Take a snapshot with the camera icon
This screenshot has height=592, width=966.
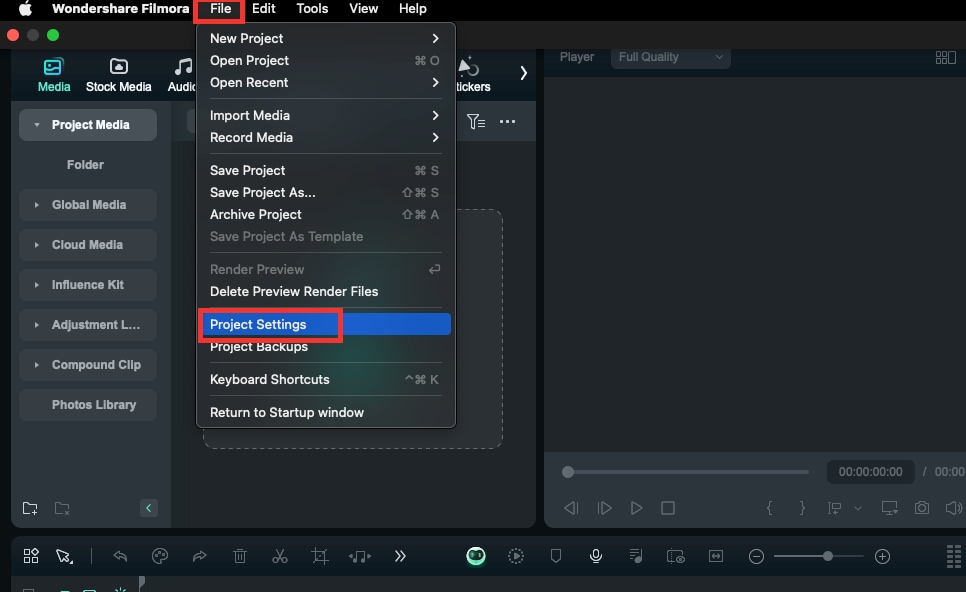[922, 508]
